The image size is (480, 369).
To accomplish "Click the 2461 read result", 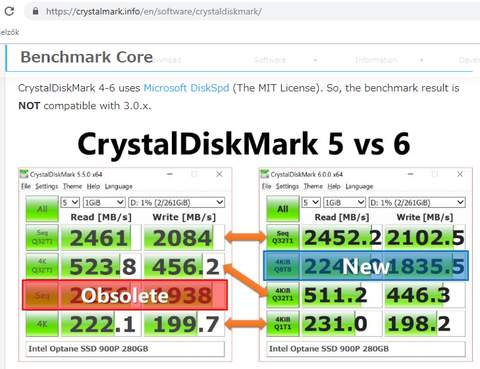I will pos(101,238).
